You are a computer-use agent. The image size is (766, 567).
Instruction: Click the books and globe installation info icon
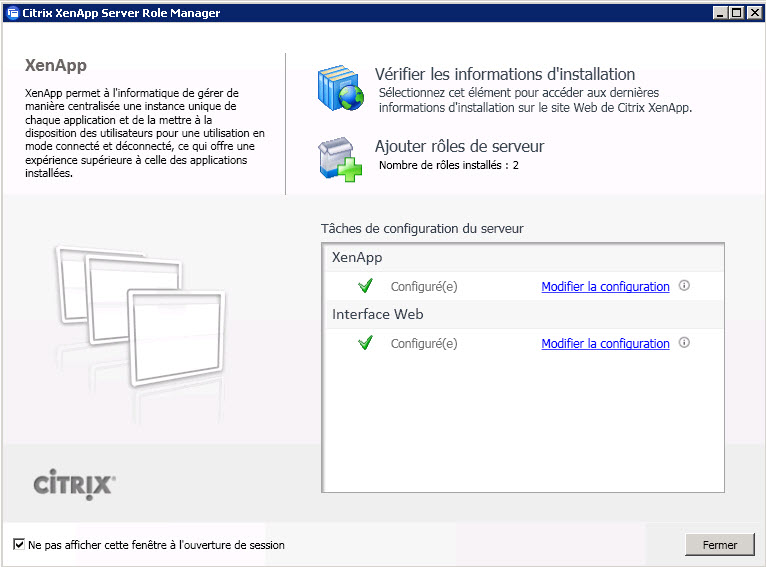(340, 88)
